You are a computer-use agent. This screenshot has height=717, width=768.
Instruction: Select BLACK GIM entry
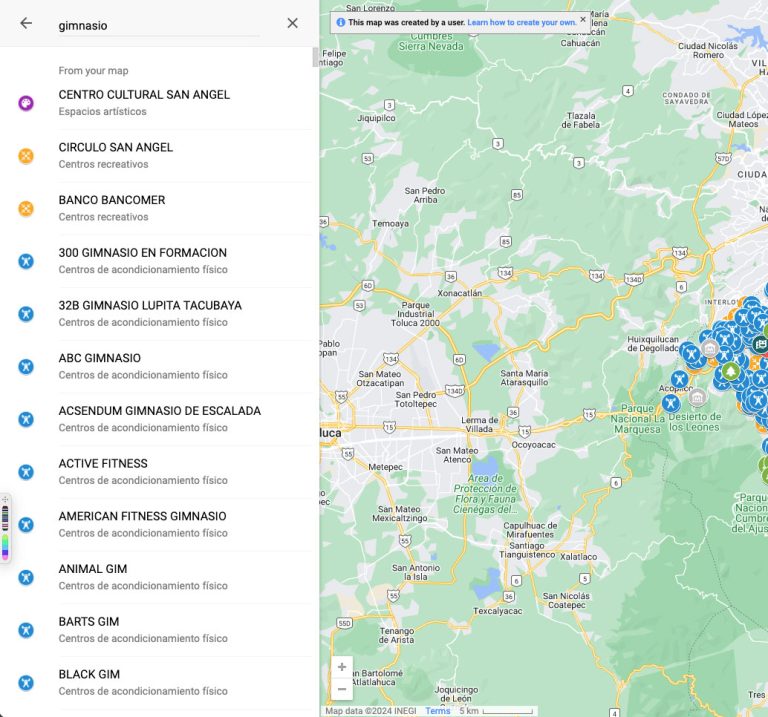tap(157, 682)
